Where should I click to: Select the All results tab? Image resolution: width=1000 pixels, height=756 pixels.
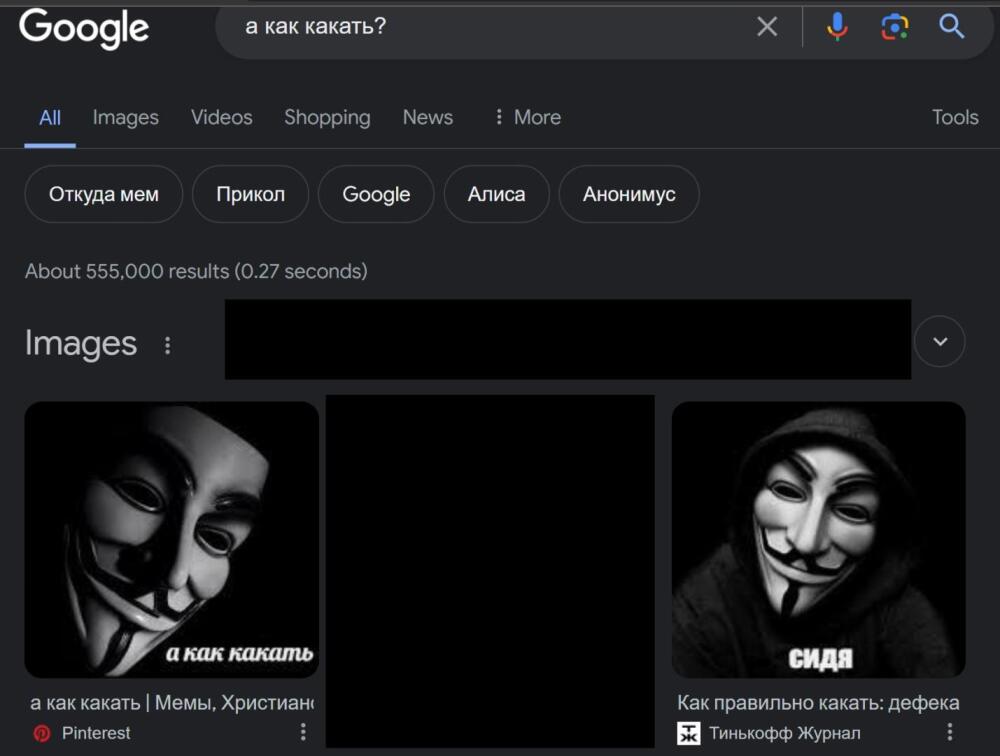(50, 117)
